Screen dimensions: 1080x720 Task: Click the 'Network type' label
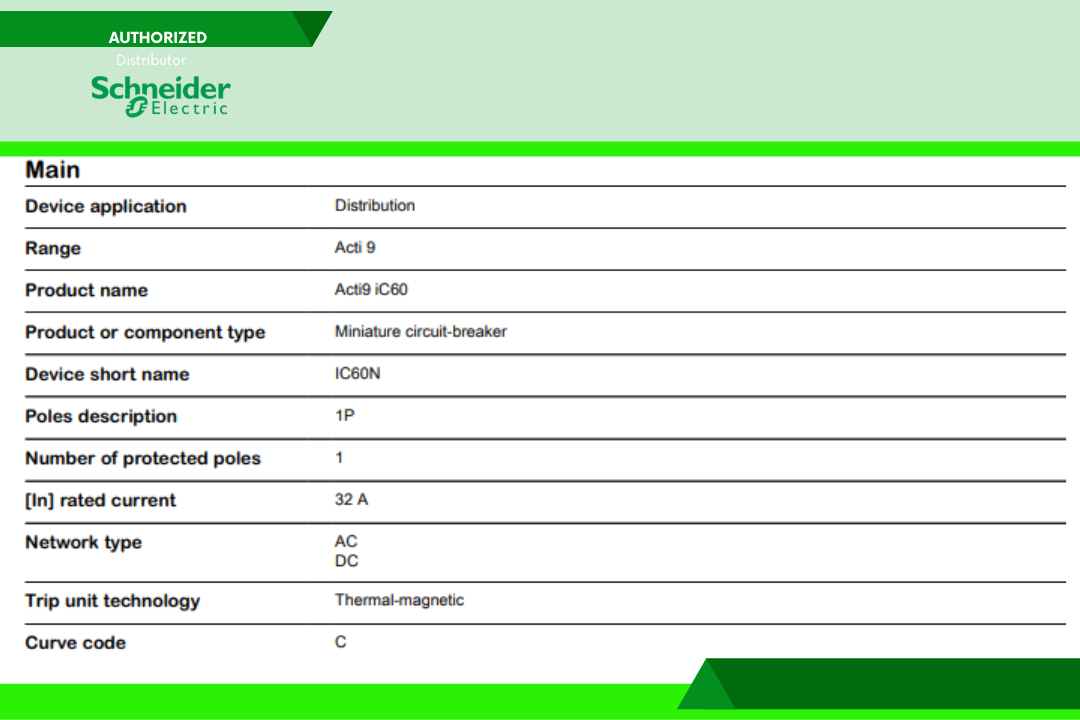click(x=83, y=543)
